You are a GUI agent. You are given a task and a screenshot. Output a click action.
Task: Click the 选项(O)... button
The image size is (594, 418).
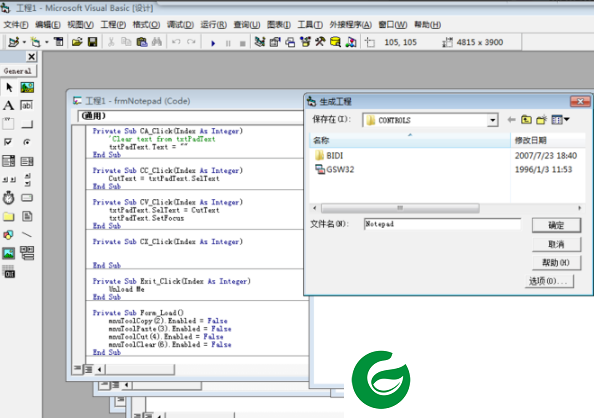tap(549, 281)
